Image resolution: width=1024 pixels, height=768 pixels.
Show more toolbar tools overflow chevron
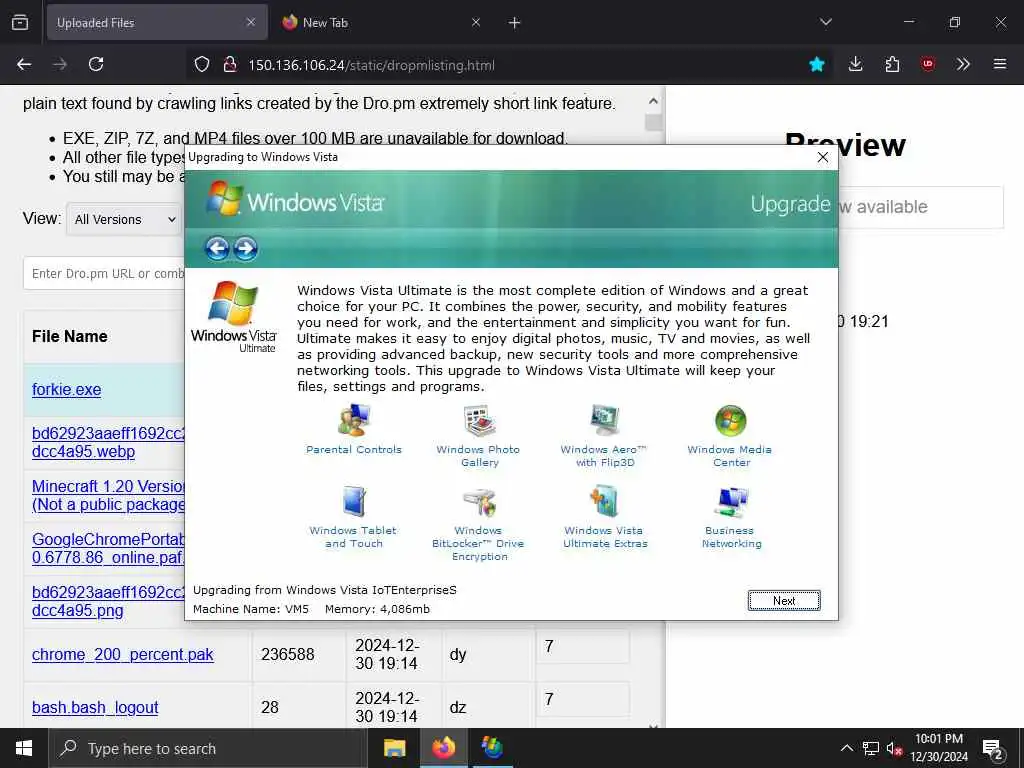(963, 64)
